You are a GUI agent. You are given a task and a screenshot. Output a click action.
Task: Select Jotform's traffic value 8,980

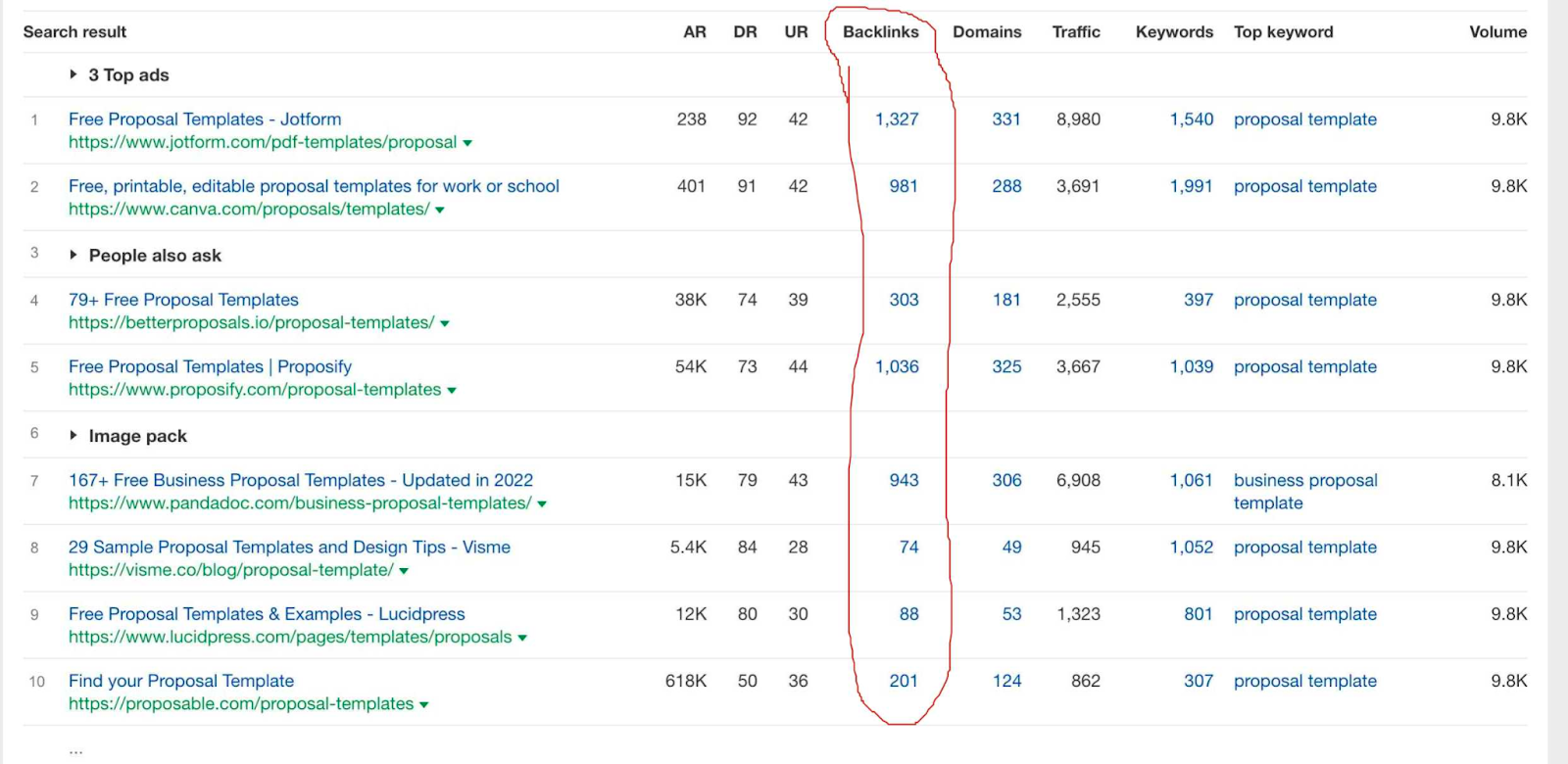pos(1078,119)
